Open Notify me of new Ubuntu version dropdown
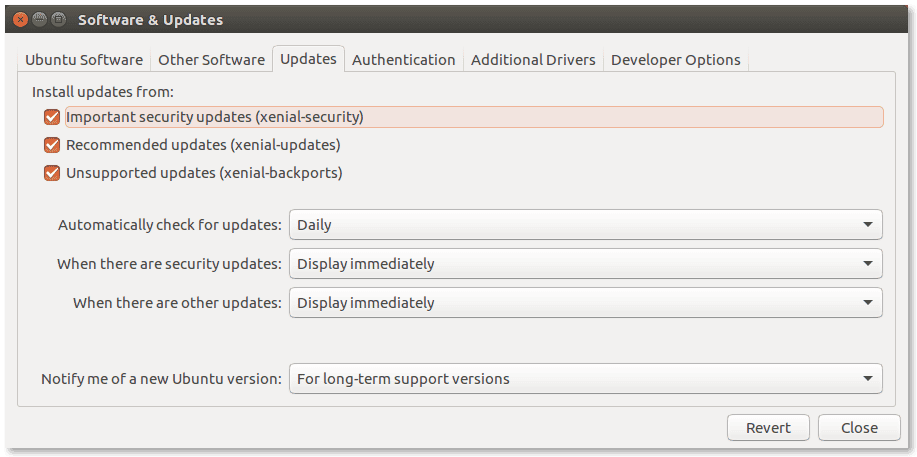Image resolution: width=917 pixels, height=457 pixels. click(x=585, y=379)
